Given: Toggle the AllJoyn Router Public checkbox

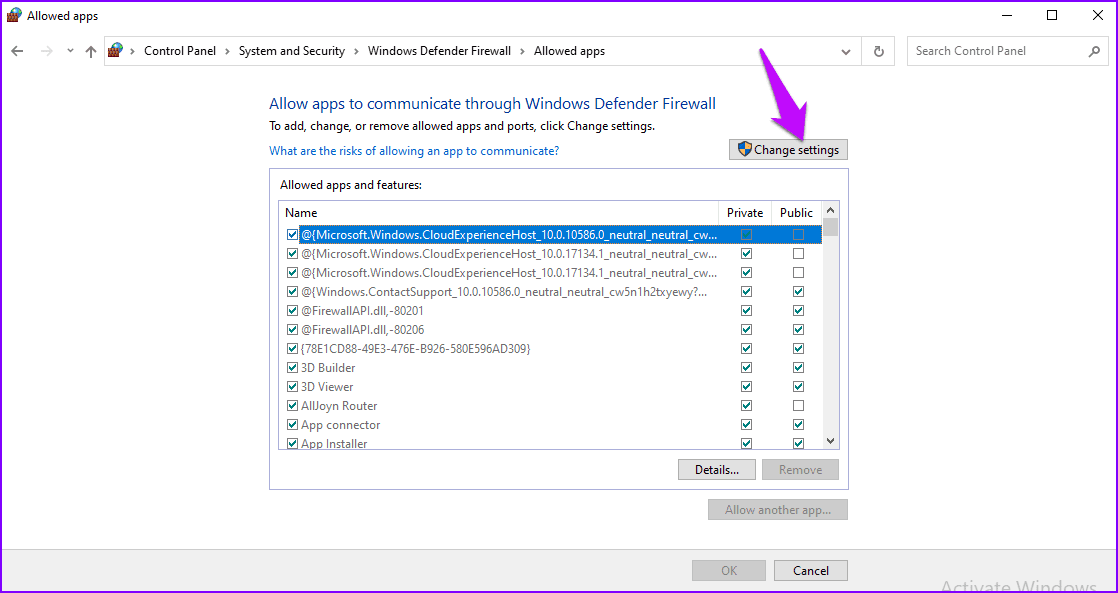Looking at the screenshot, I should tap(799, 406).
